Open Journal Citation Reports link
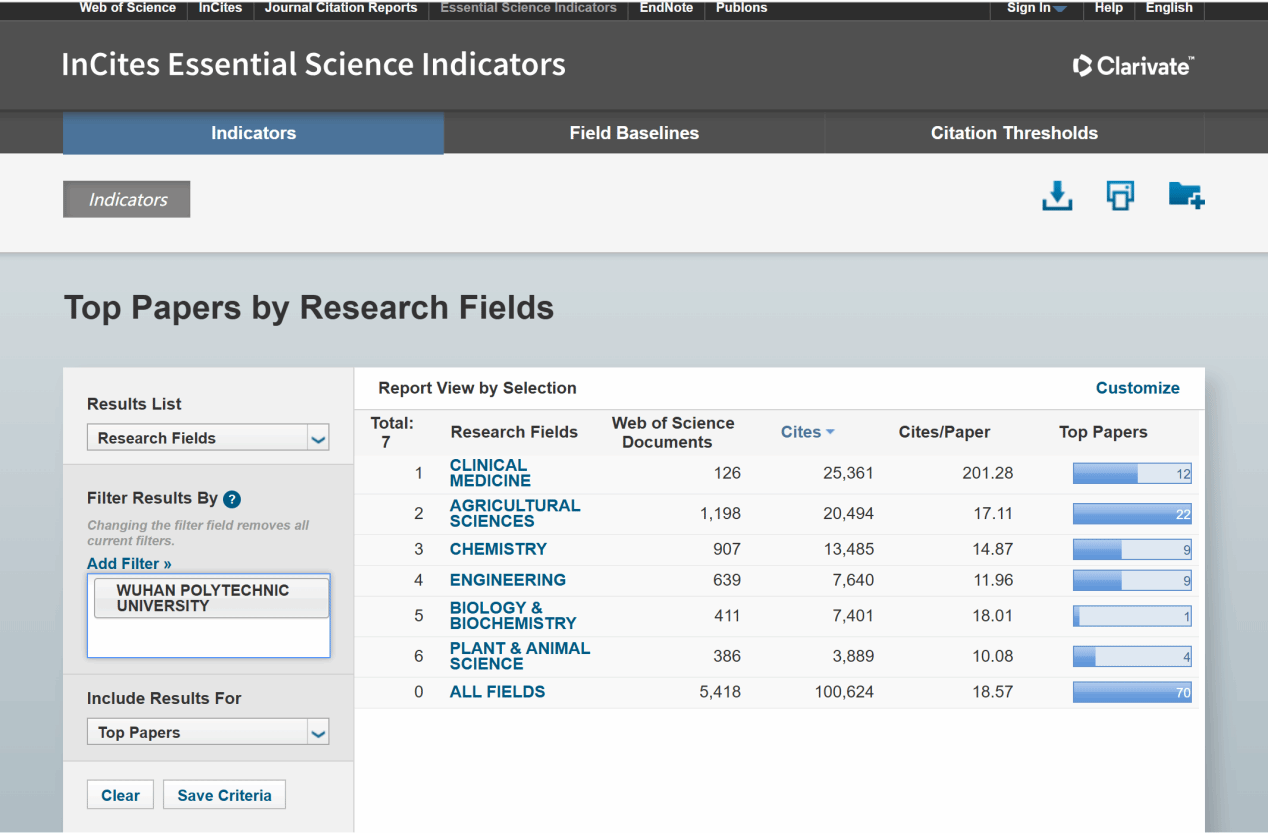Screen dimensions: 1268x833 [x=341, y=8]
